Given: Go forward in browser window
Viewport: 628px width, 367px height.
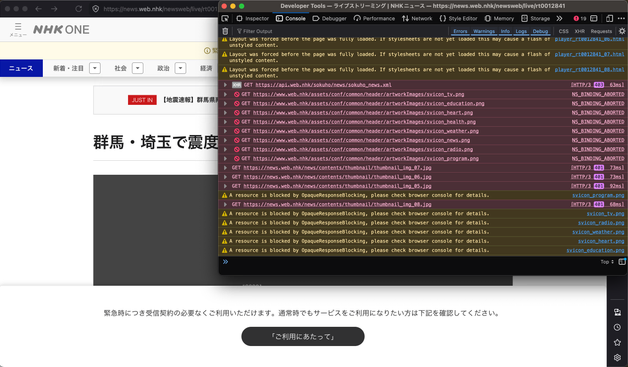Looking at the screenshot, I should point(54,8).
